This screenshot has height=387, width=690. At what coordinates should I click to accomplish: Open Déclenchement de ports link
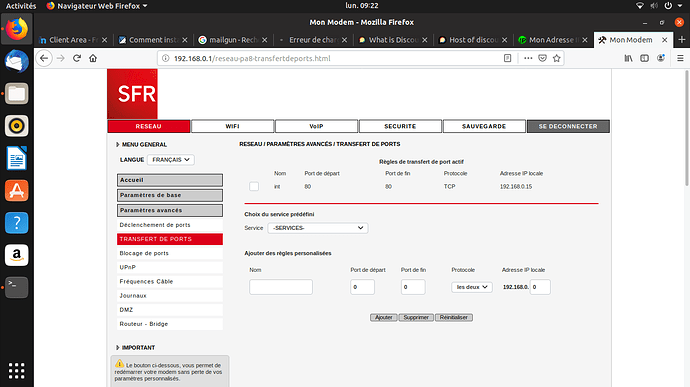170,225
